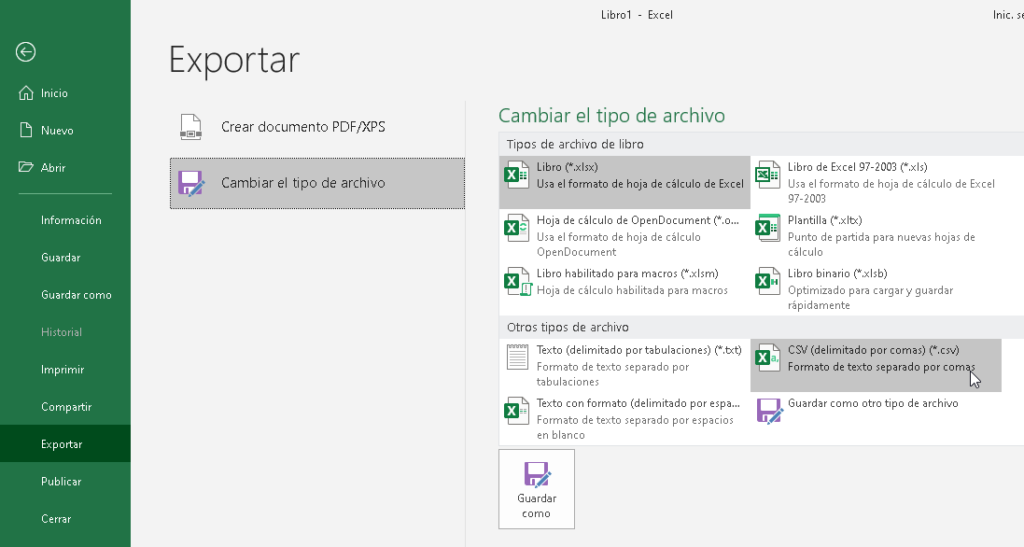Open Publicar in the sidebar
1024x547 pixels.
coord(65,481)
